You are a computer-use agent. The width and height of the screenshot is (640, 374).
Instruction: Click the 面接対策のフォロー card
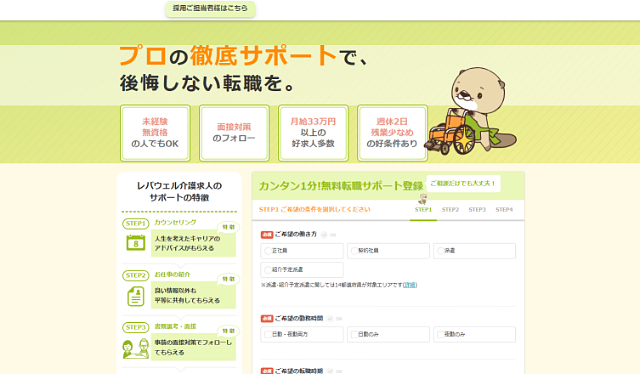pyautogui.click(x=234, y=133)
